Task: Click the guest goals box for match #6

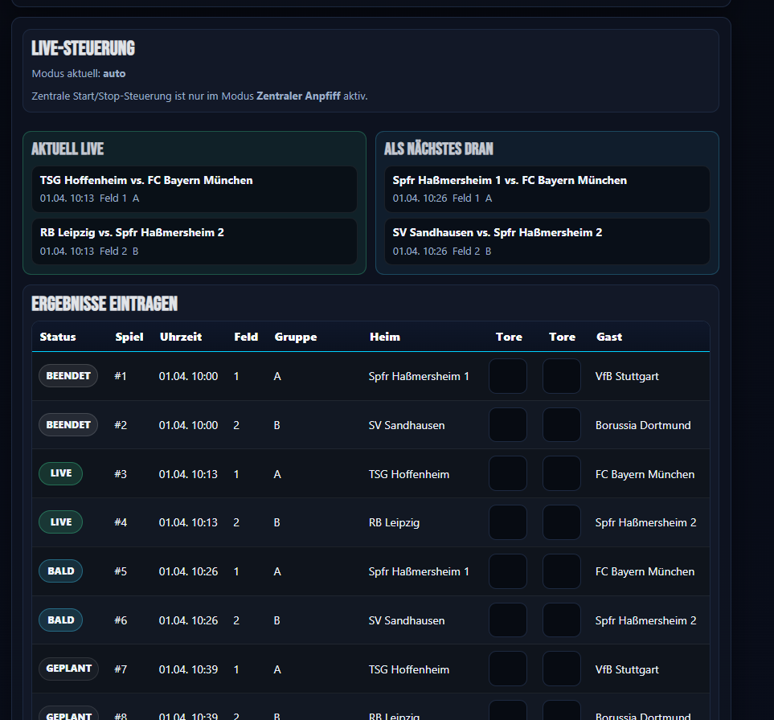Action: [x=561, y=620]
